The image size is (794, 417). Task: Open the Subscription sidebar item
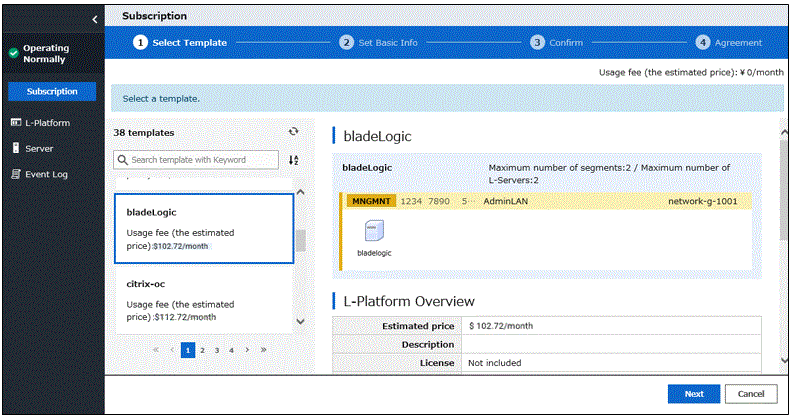52,92
